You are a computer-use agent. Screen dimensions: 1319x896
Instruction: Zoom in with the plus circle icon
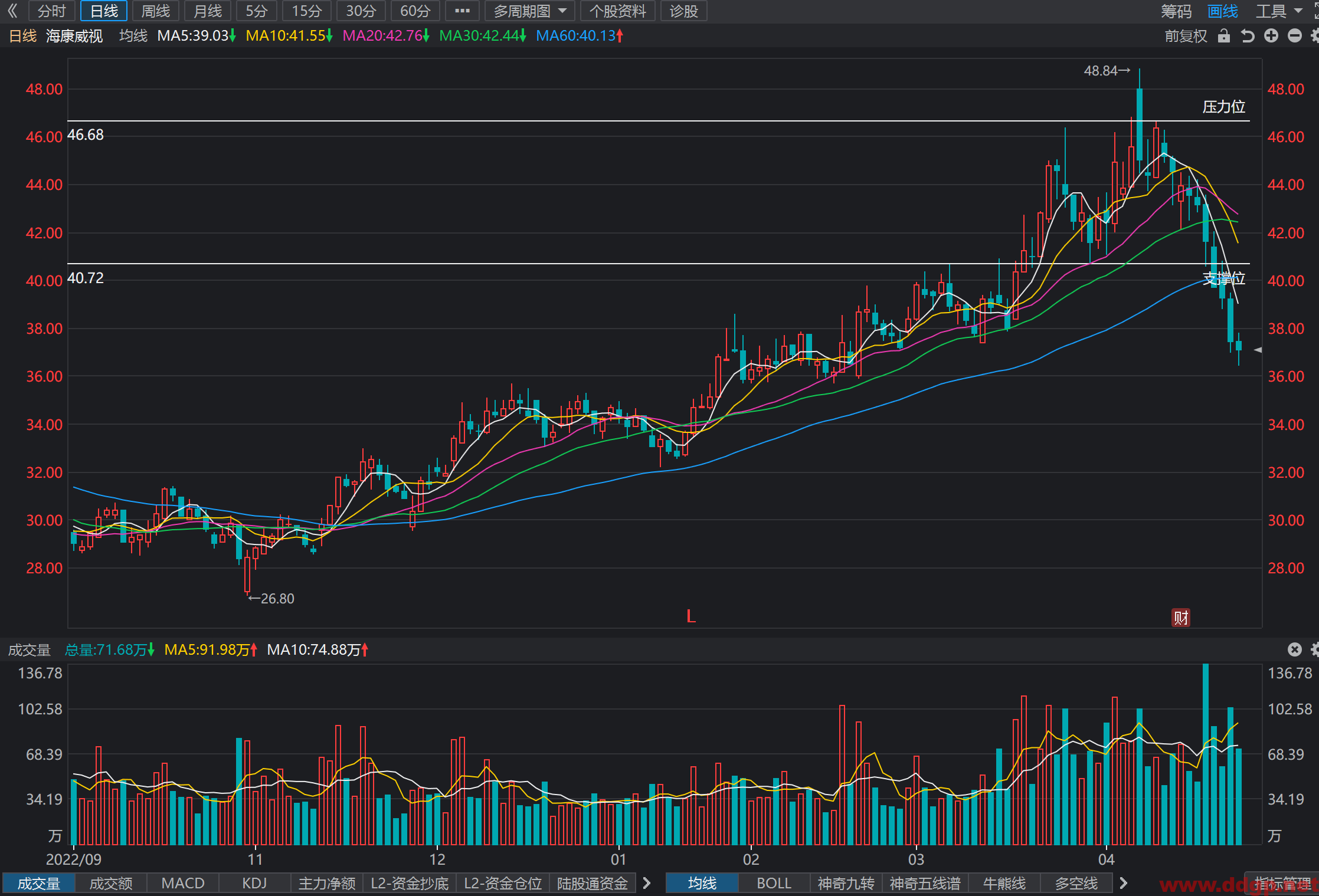click(1271, 36)
